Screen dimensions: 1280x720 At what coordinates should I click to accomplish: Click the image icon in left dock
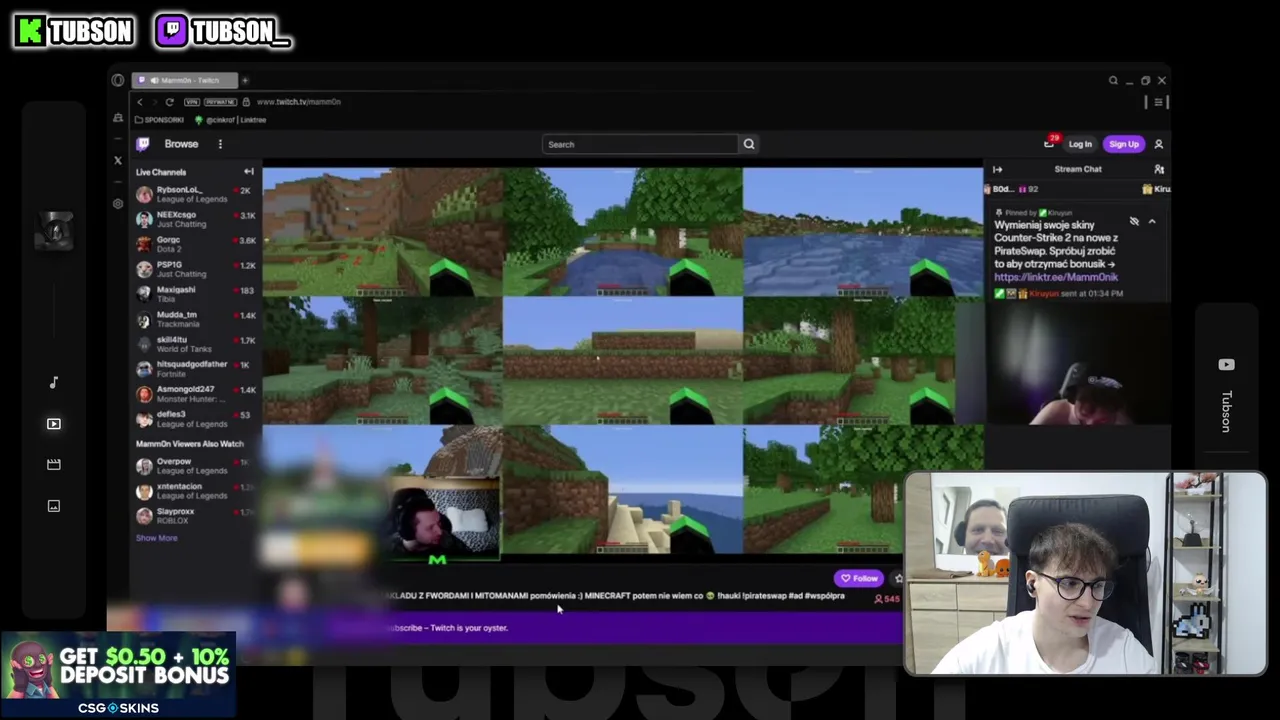click(x=54, y=506)
